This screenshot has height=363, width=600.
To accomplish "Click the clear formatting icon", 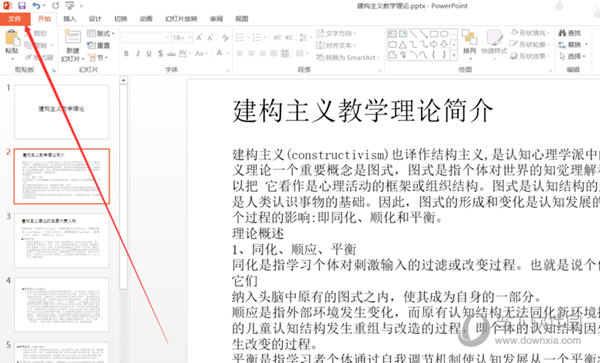I will pyautogui.click(x=226, y=37).
